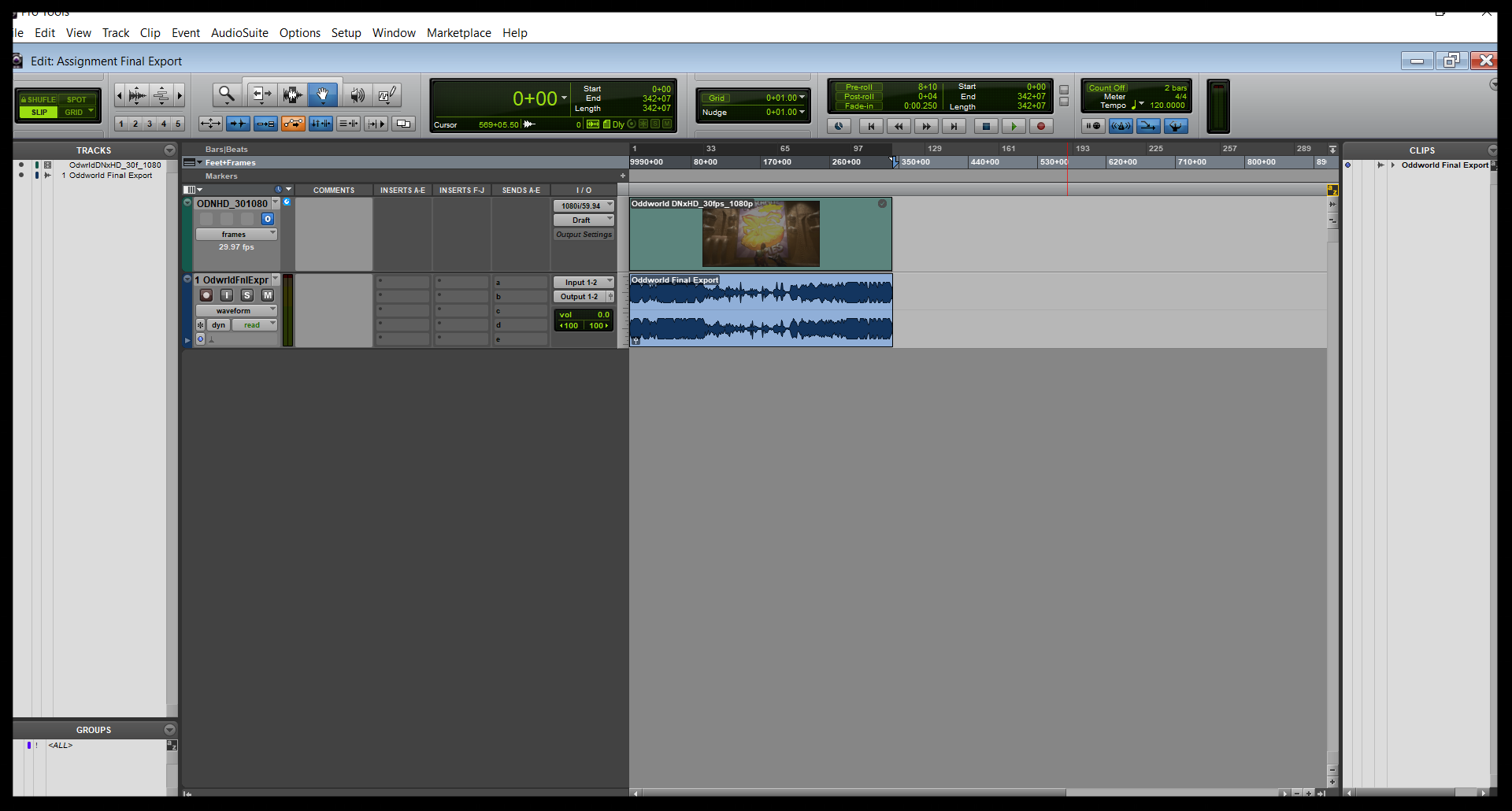
Task: Start playback with green Play button
Action: [x=1014, y=126]
